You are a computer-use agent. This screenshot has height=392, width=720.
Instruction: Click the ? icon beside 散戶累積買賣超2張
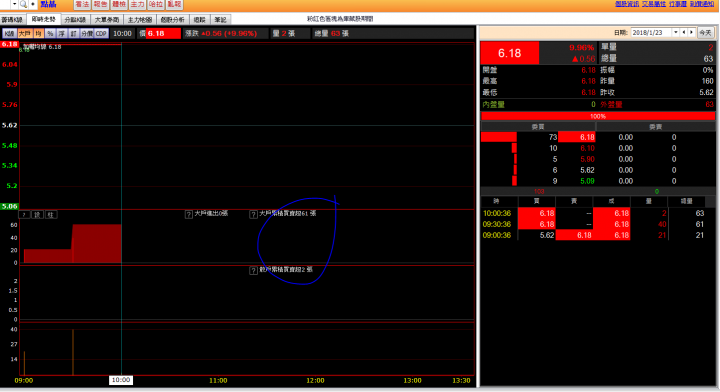coord(253,270)
